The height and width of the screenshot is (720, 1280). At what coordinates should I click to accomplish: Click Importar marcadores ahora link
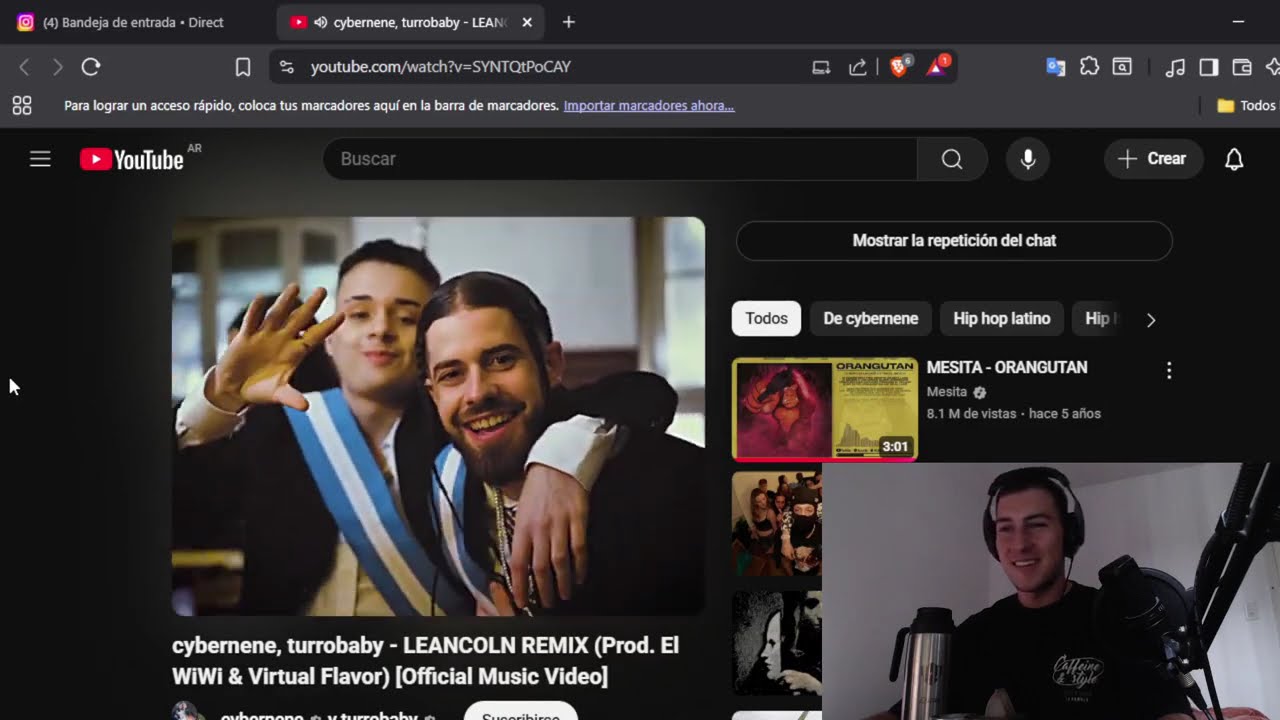pyautogui.click(x=649, y=105)
